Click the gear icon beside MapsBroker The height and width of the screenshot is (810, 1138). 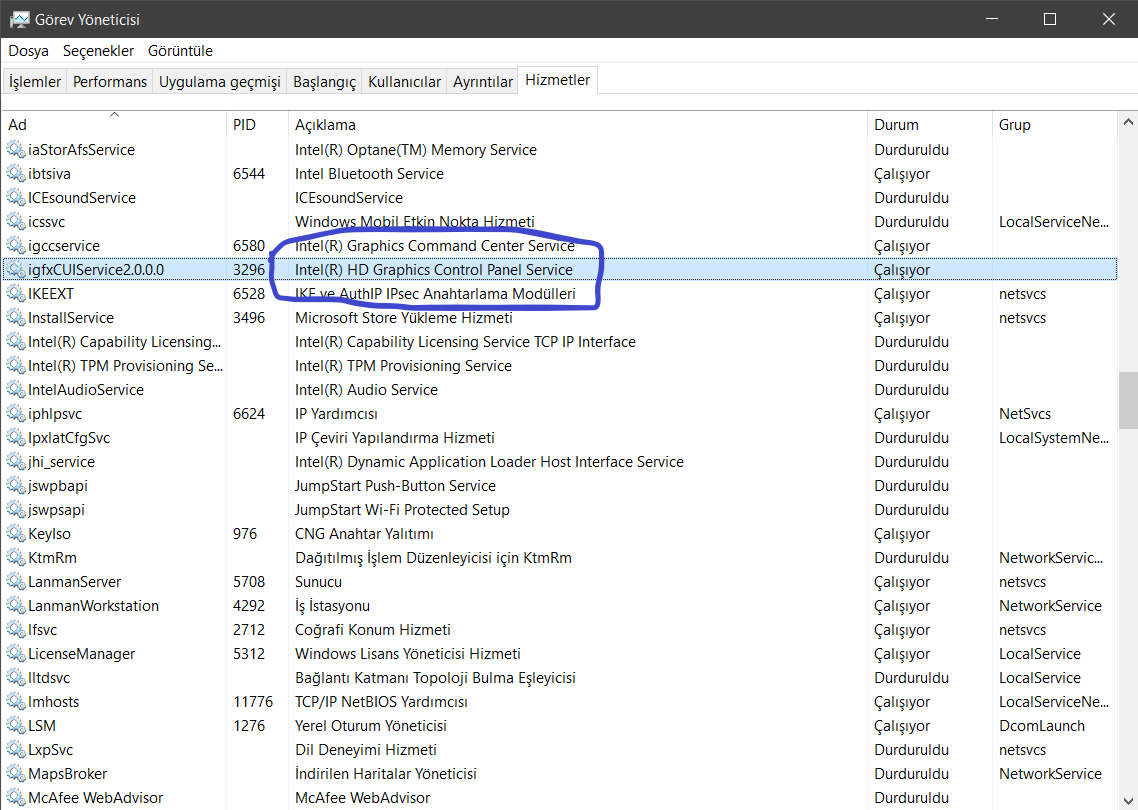point(16,774)
